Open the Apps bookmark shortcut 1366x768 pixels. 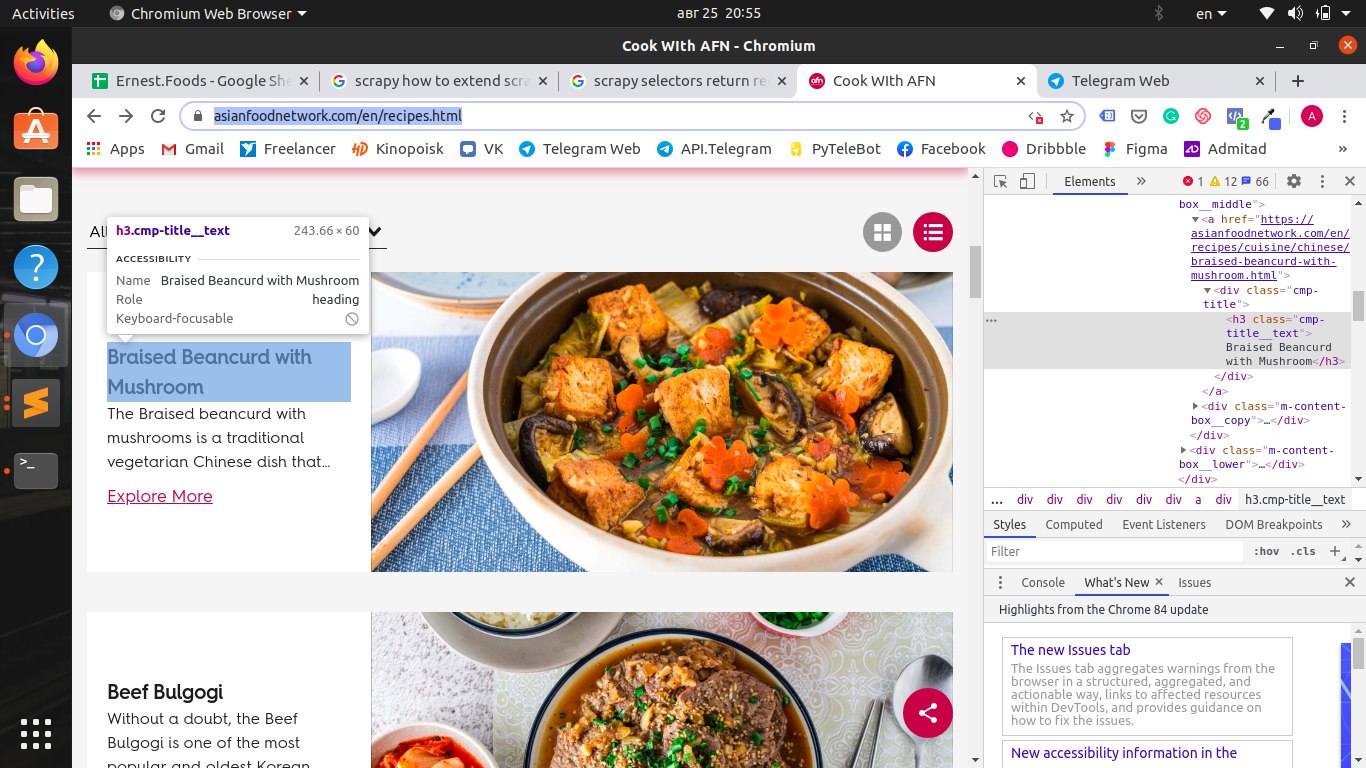(115, 149)
